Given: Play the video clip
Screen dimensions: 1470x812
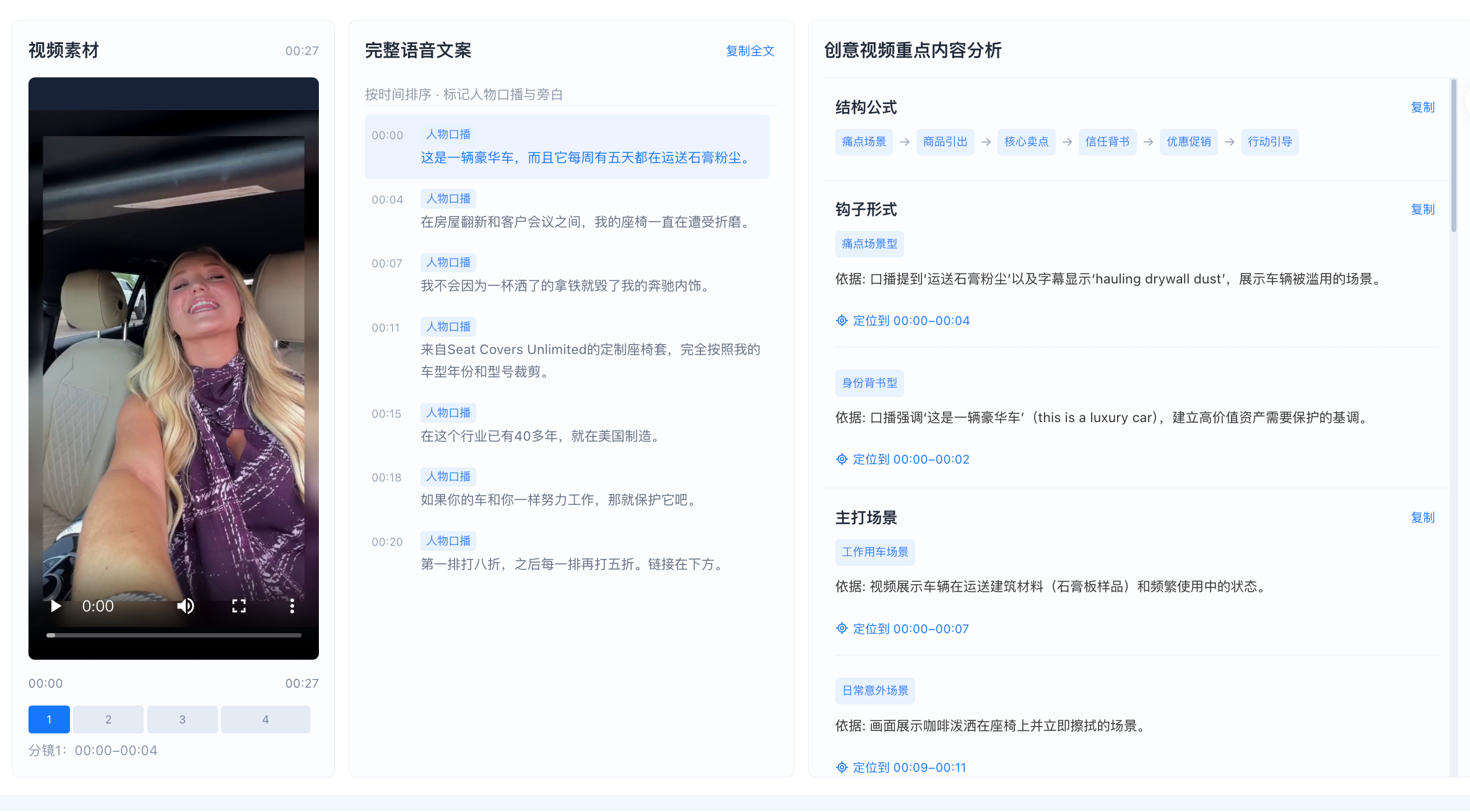Looking at the screenshot, I should pos(56,606).
